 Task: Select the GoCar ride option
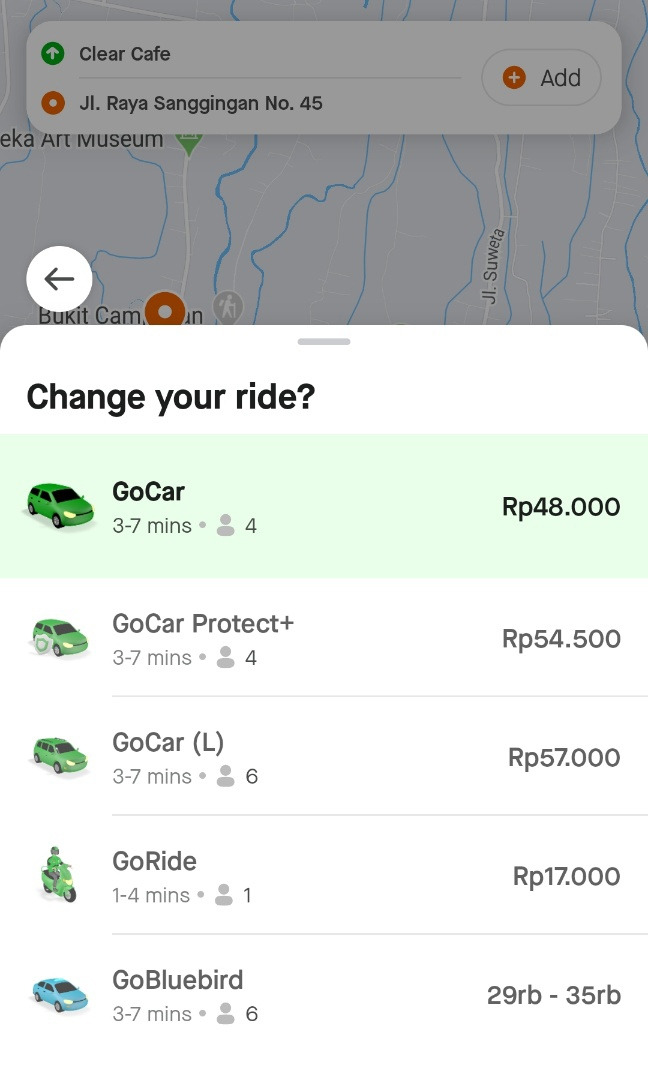pos(324,506)
